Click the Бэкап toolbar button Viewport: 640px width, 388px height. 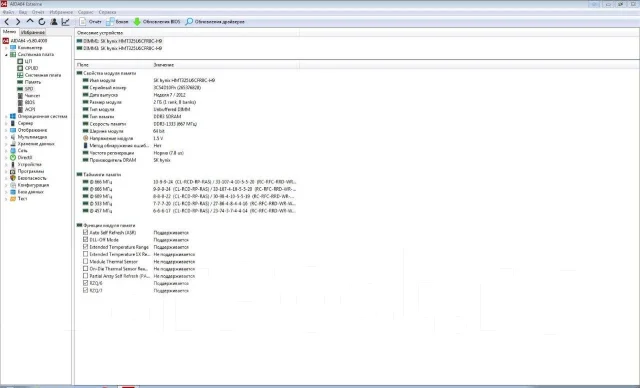(x=117, y=22)
